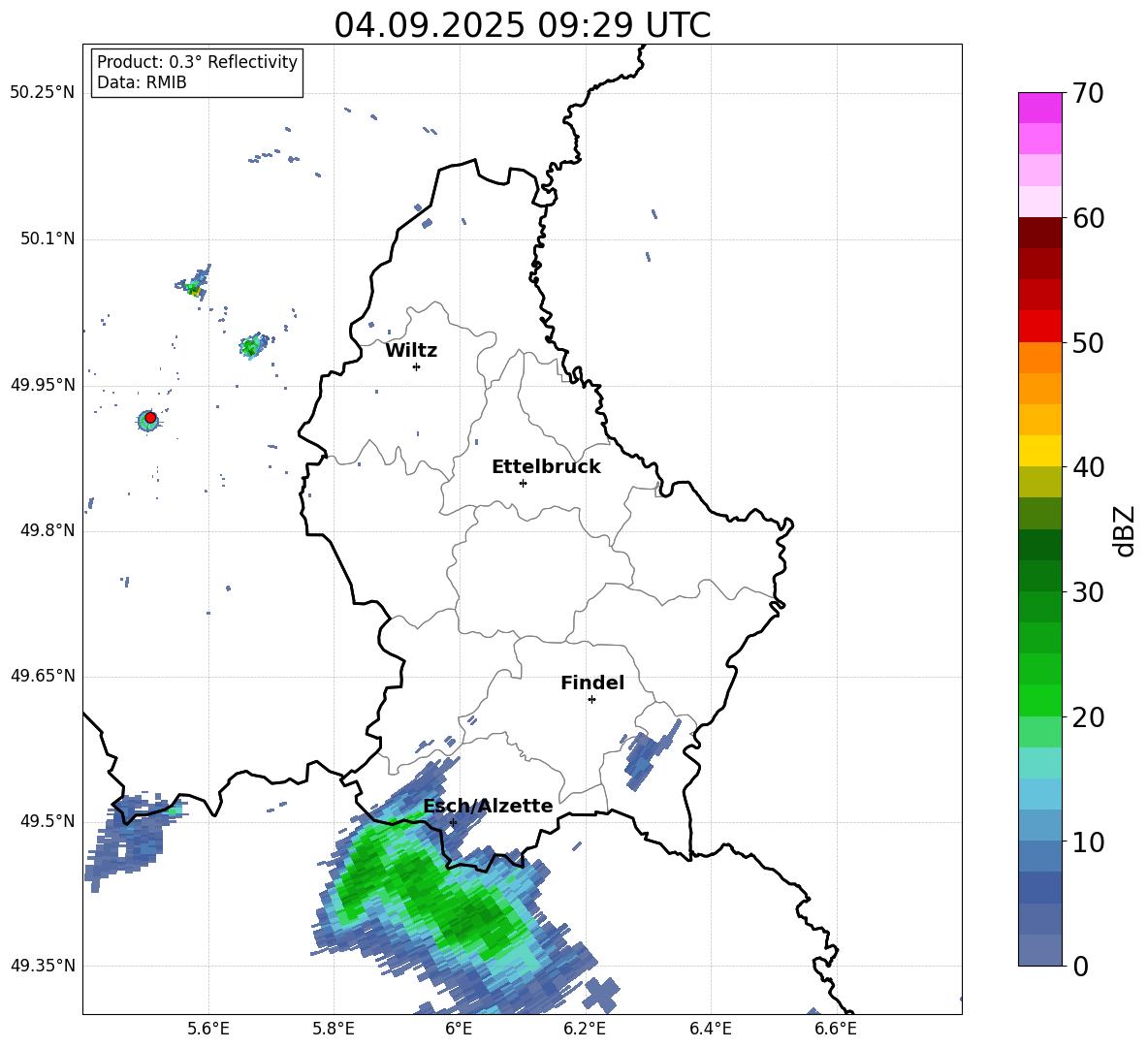Click the Esch/Alzette cross marker
1148x1048 pixels.
(x=453, y=822)
